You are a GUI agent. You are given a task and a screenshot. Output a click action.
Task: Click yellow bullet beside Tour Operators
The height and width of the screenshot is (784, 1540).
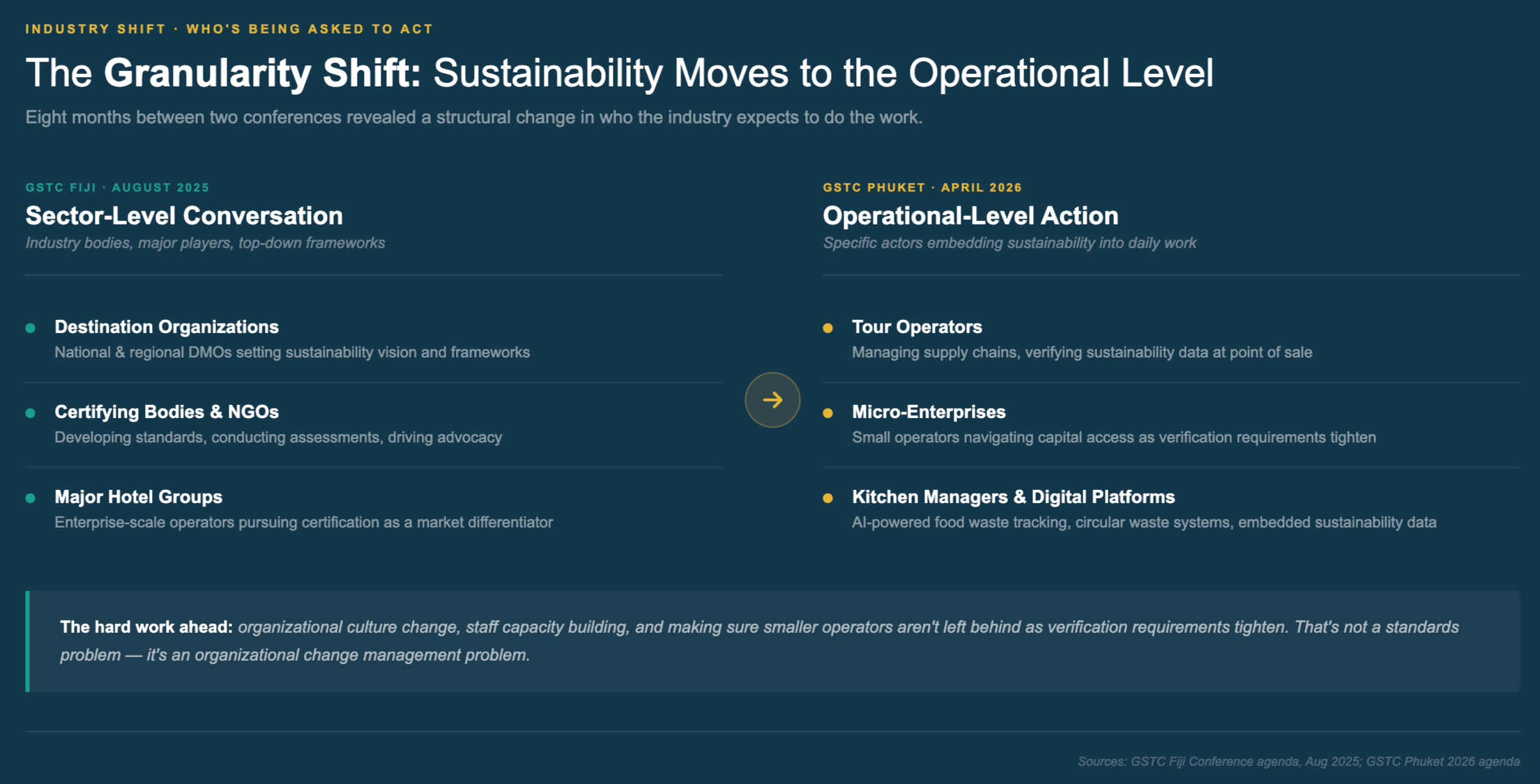pyautogui.click(x=828, y=328)
